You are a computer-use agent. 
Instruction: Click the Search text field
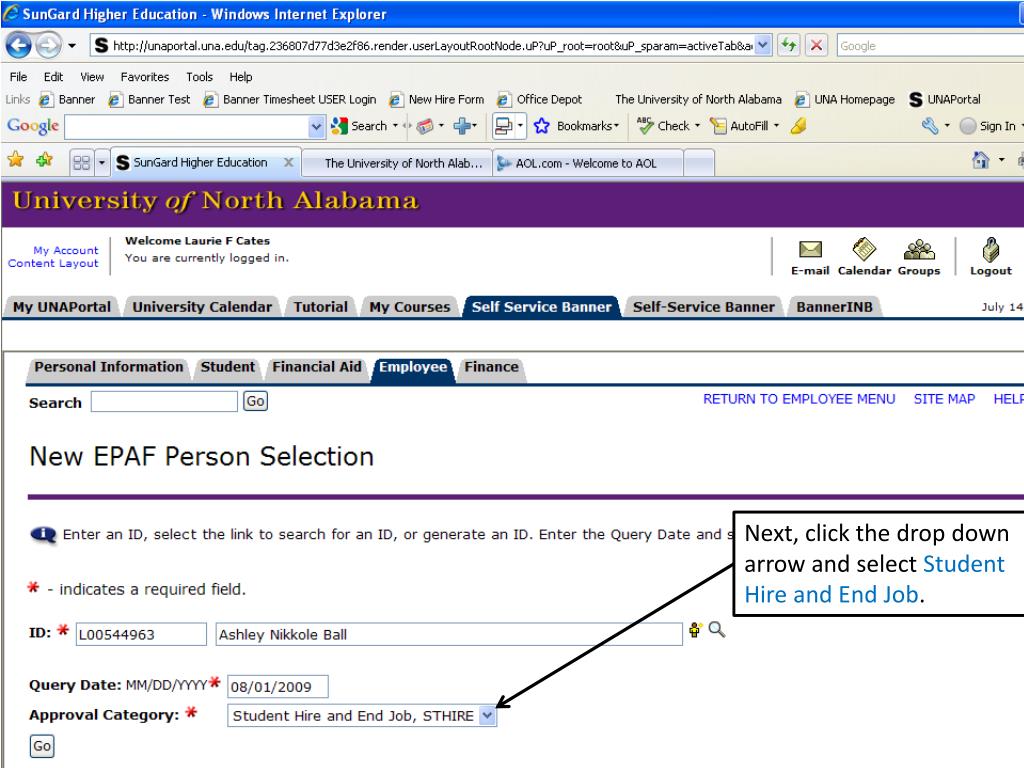tap(164, 401)
